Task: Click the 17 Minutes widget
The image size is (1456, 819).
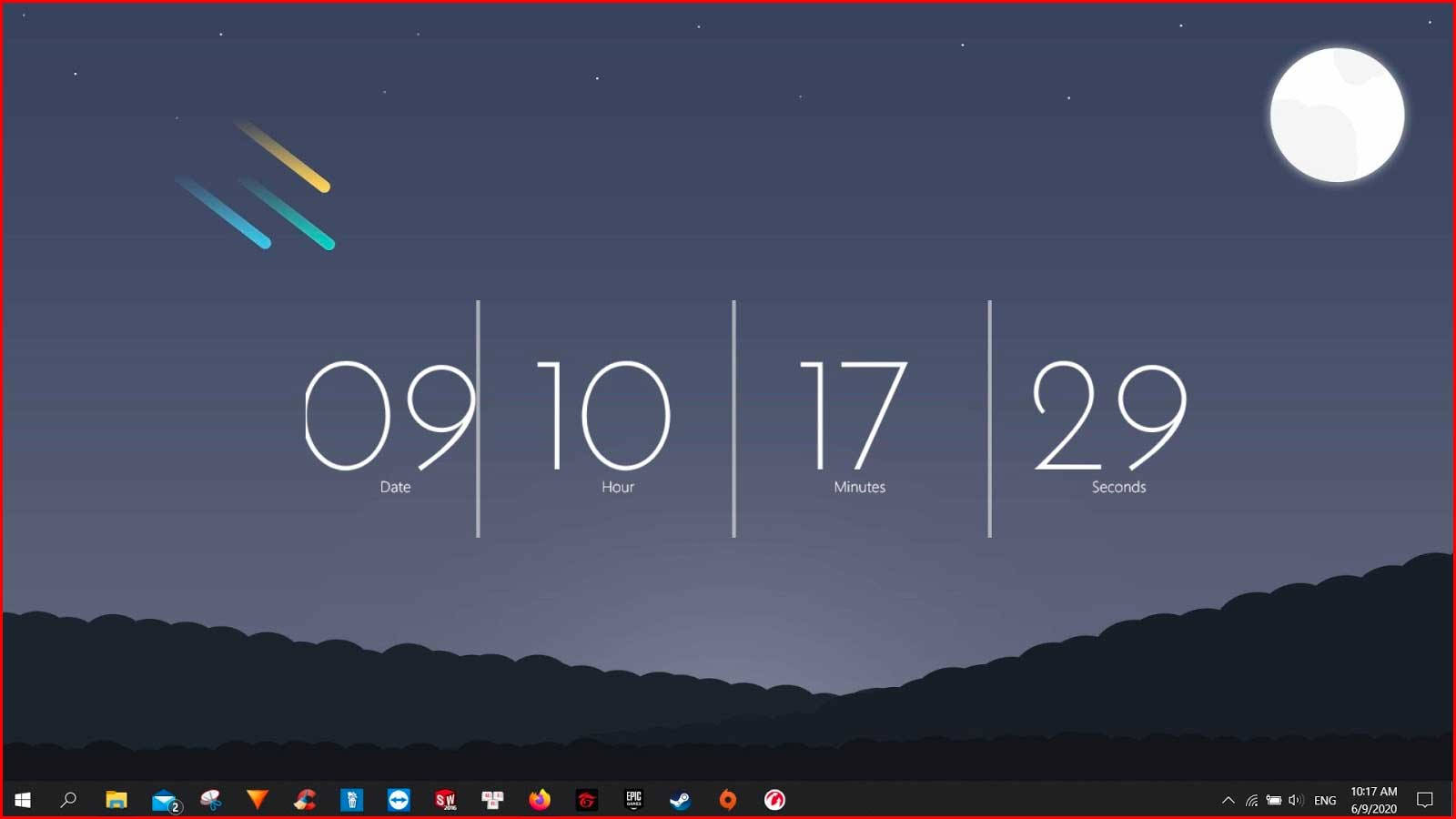Action: 854,426
